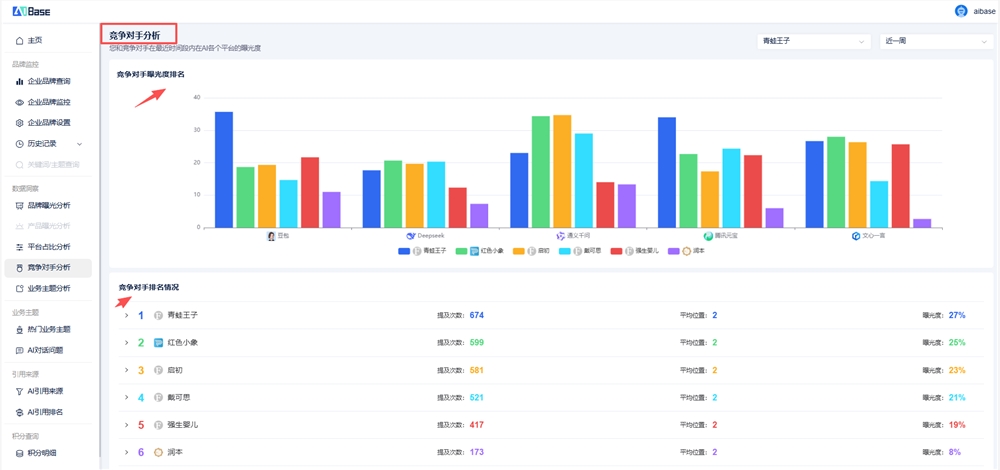Screen dimensions: 1000x470
Task: Open 企业品牌查询 from the sidebar
Action: (48, 81)
